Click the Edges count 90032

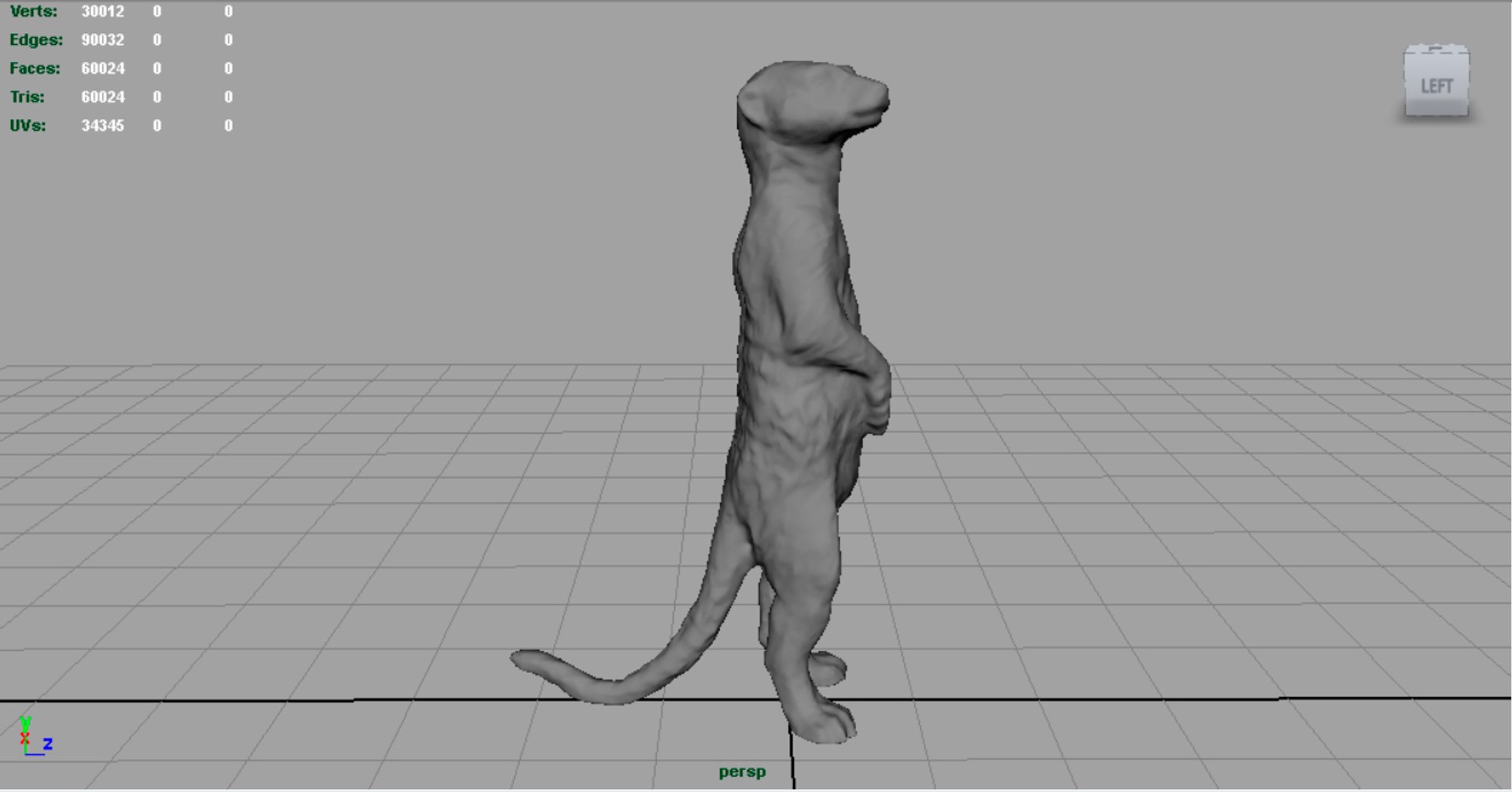click(x=102, y=39)
